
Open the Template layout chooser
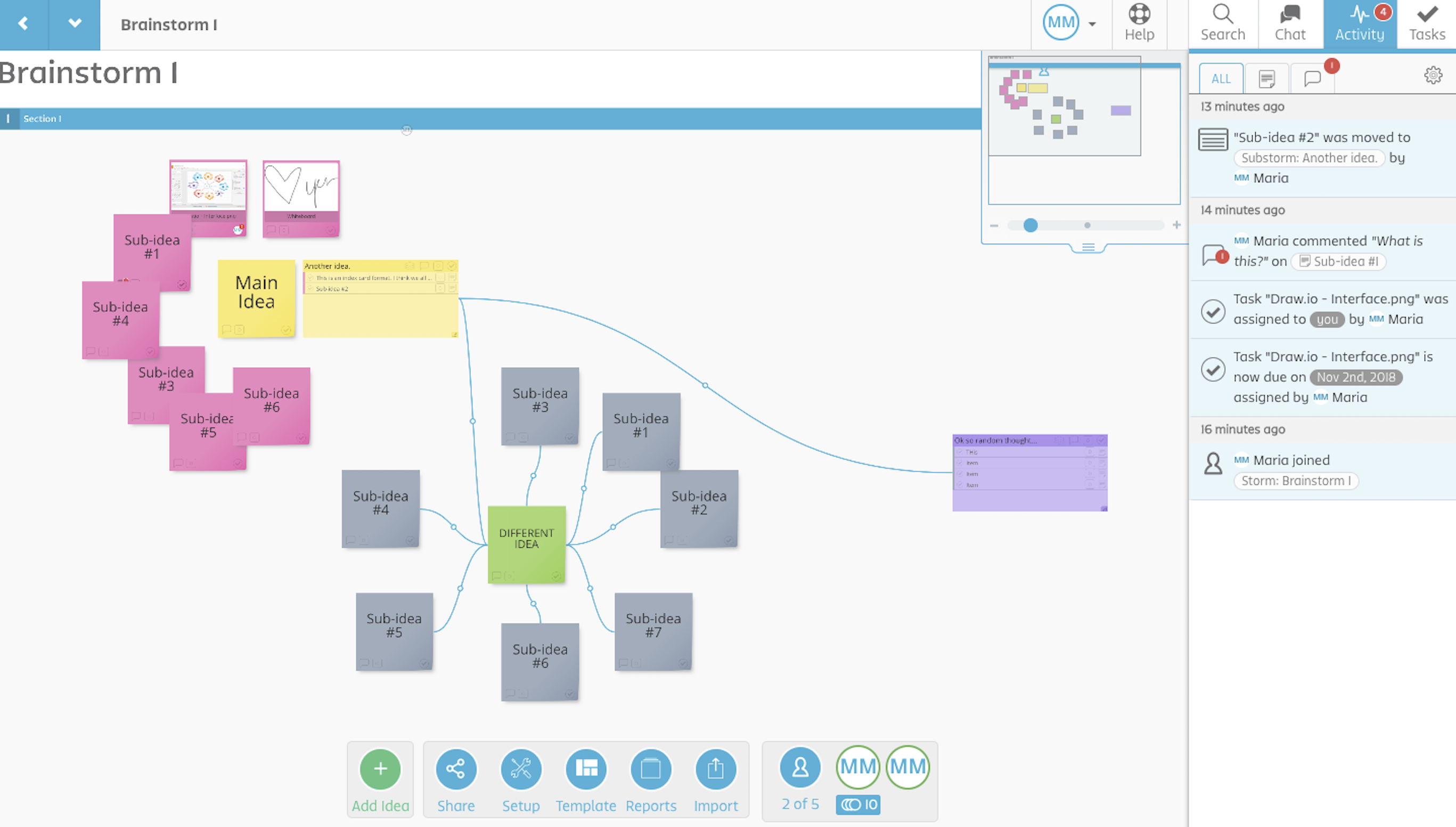[585, 769]
